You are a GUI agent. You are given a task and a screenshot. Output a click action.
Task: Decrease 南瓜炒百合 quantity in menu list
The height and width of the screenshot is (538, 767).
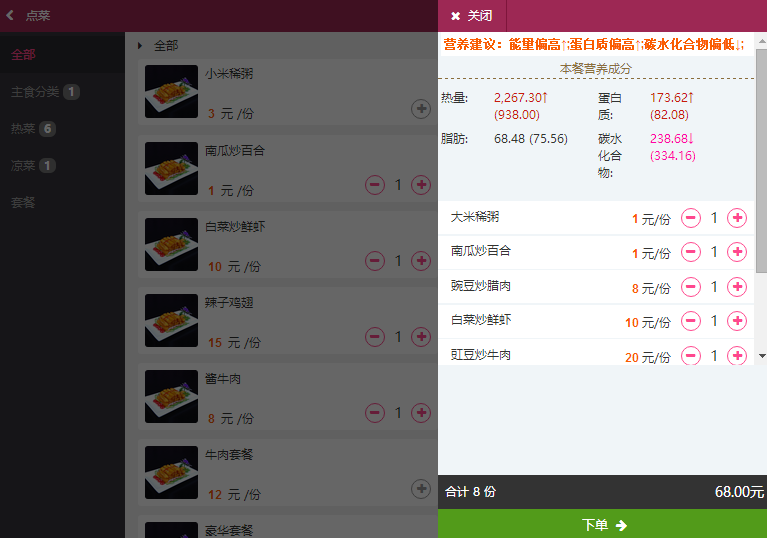point(375,185)
